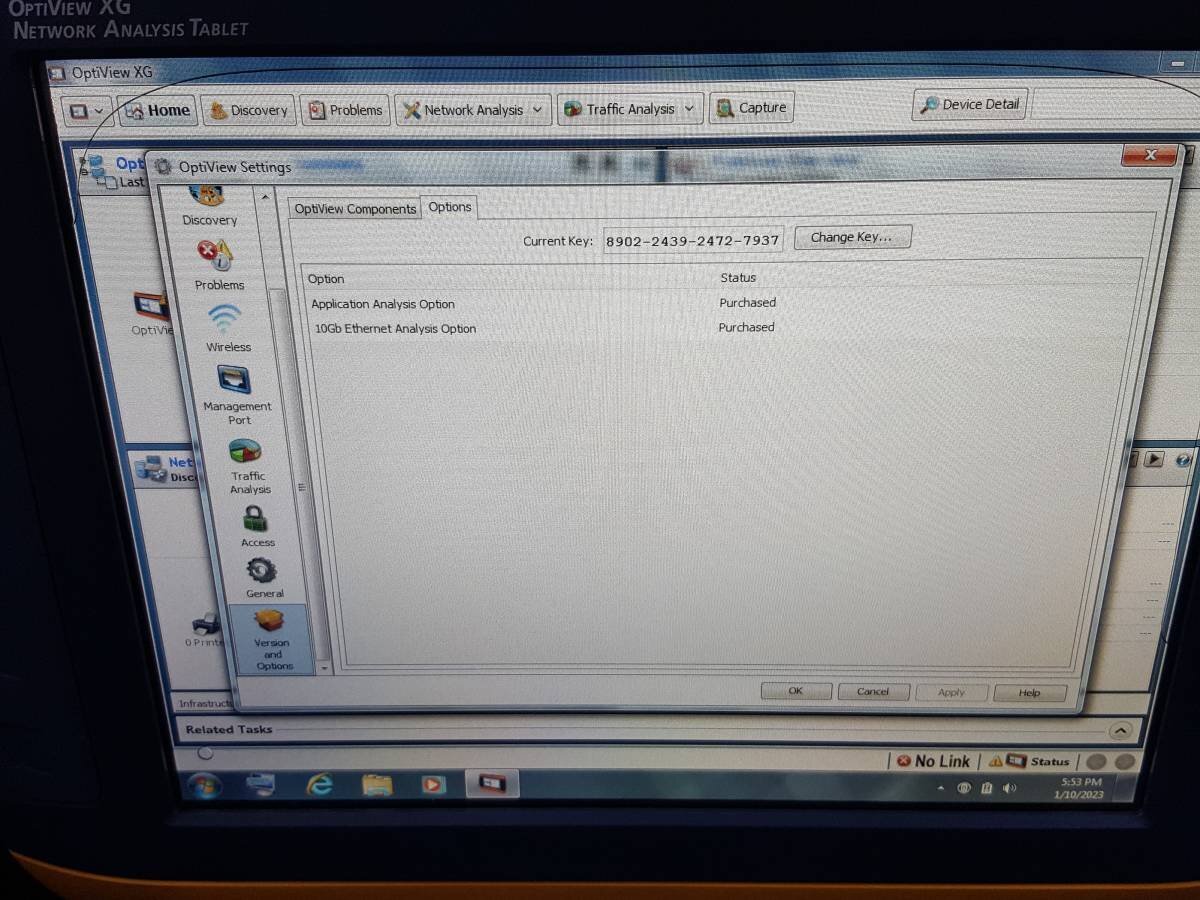Open the OptiView menu dropdown at the toolbar's left end
1200x900 pixels.
pyautogui.click(x=88, y=111)
